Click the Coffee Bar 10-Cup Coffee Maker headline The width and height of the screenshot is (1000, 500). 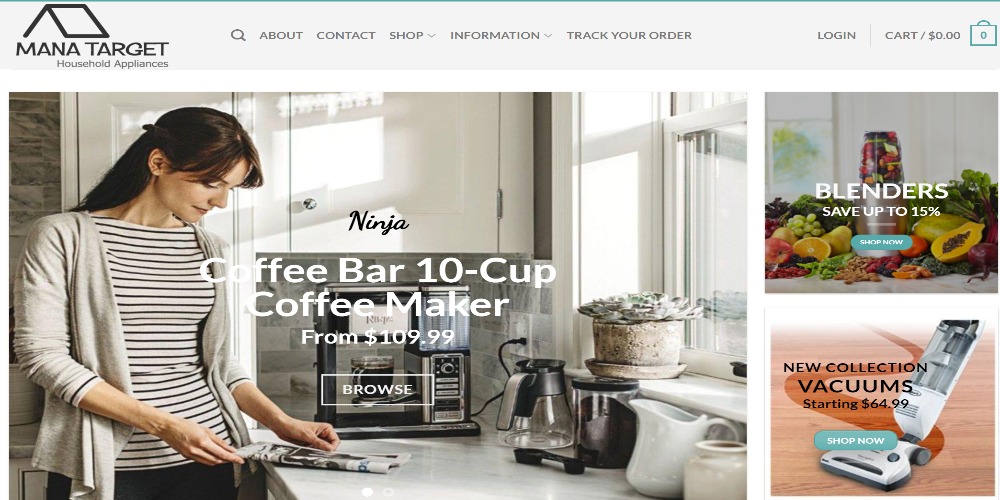(378, 288)
